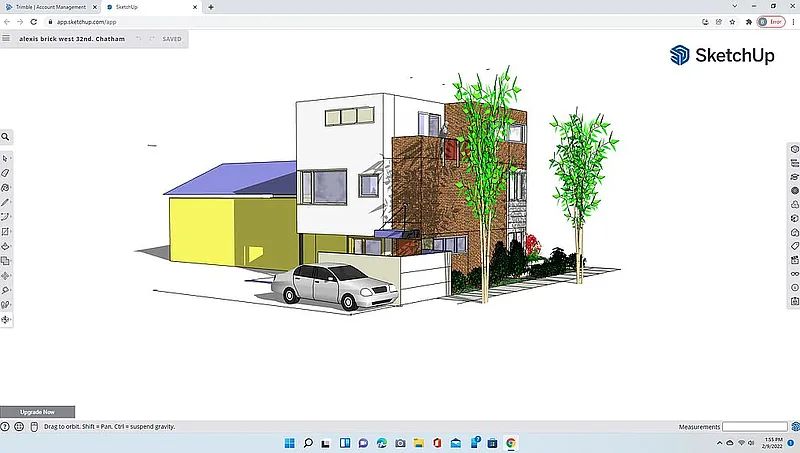Open the hamburger main menu
The width and height of the screenshot is (800, 453).
(x=7, y=39)
